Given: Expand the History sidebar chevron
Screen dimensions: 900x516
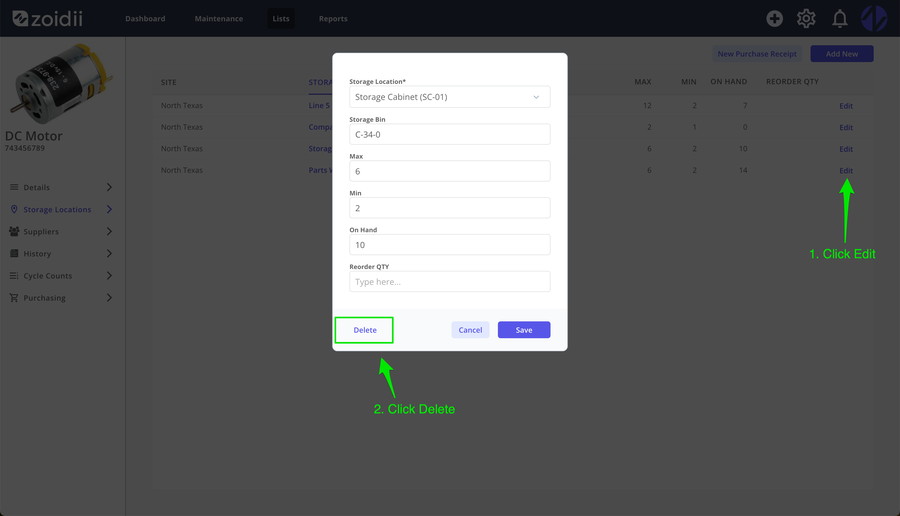Looking at the screenshot, I should pyautogui.click(x=109, y=254).
